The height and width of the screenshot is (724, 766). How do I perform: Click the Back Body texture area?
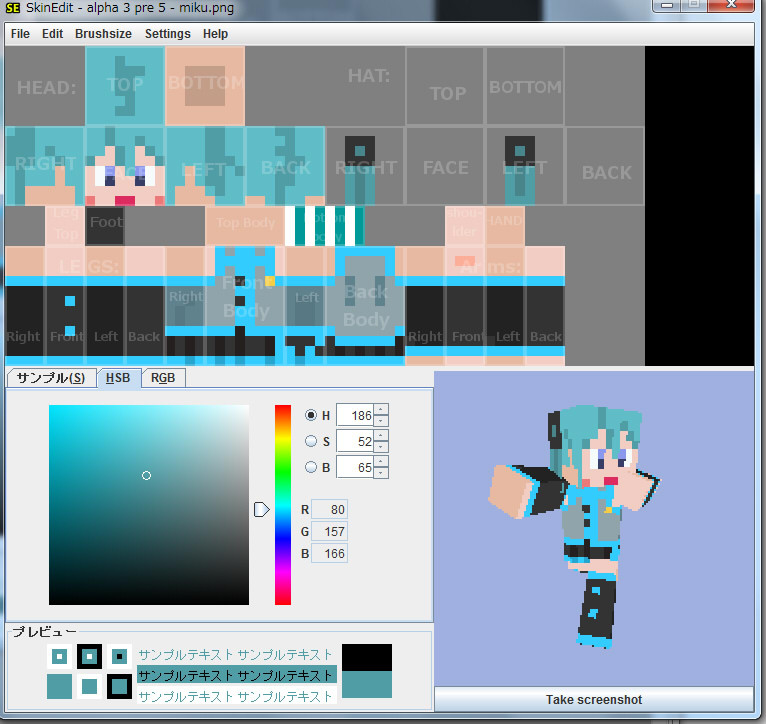coord(365,305)
